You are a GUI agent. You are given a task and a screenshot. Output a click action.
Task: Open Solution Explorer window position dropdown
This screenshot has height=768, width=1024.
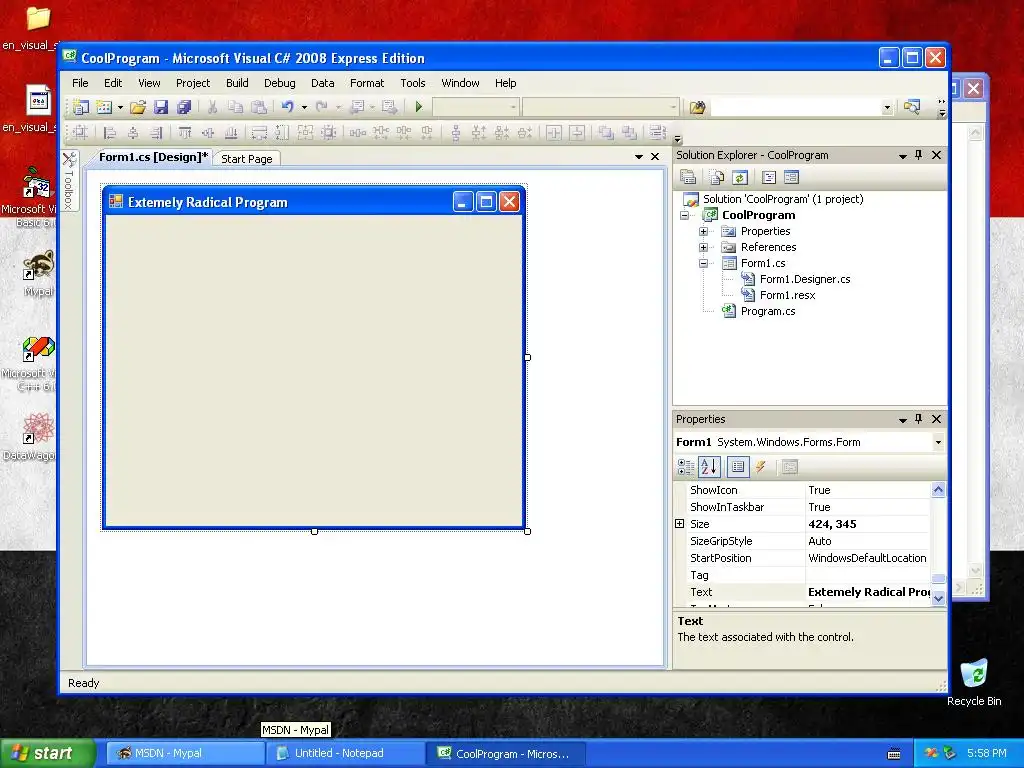tap(903, 156)
